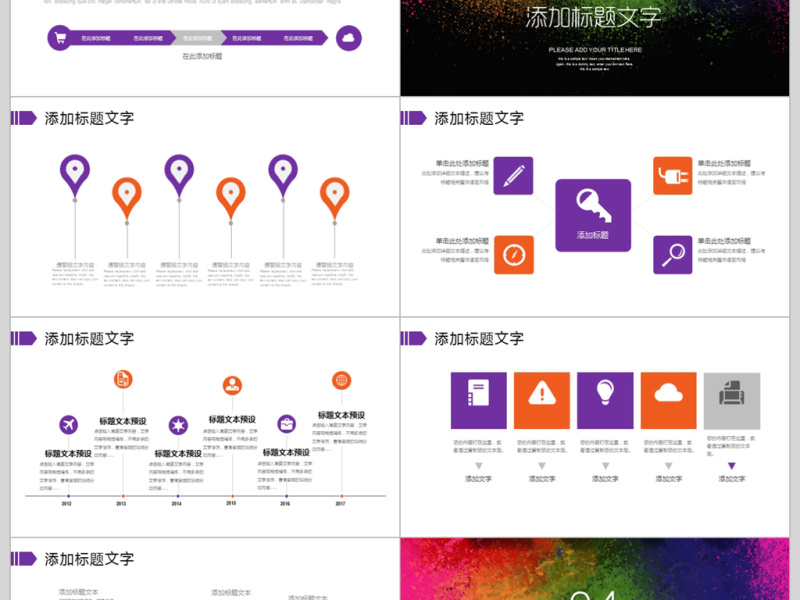The image size is (800, 600).
Task: Click the orange power plug icon tile
Action: pyautogui.click(x=672, y=176)
